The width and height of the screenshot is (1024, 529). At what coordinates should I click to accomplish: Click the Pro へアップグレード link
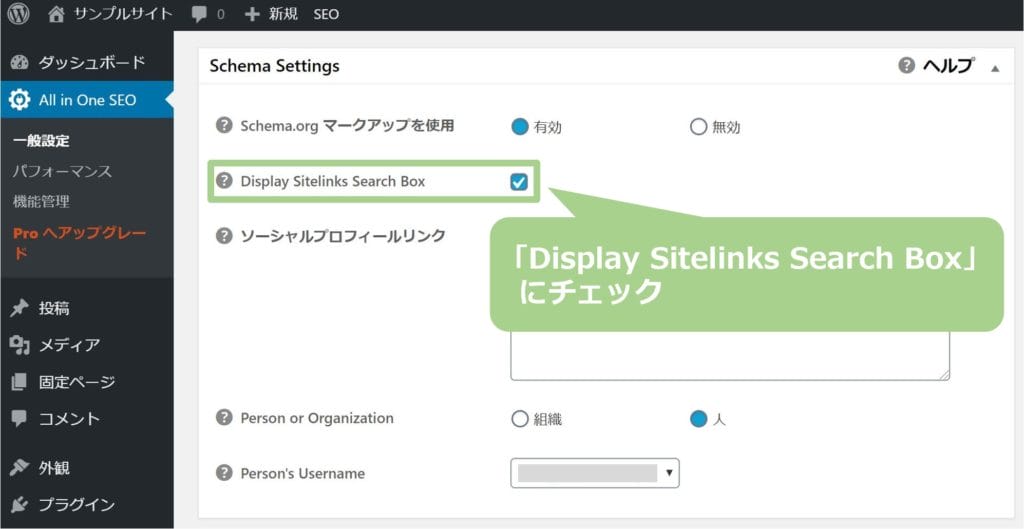(x=80, y=243)
